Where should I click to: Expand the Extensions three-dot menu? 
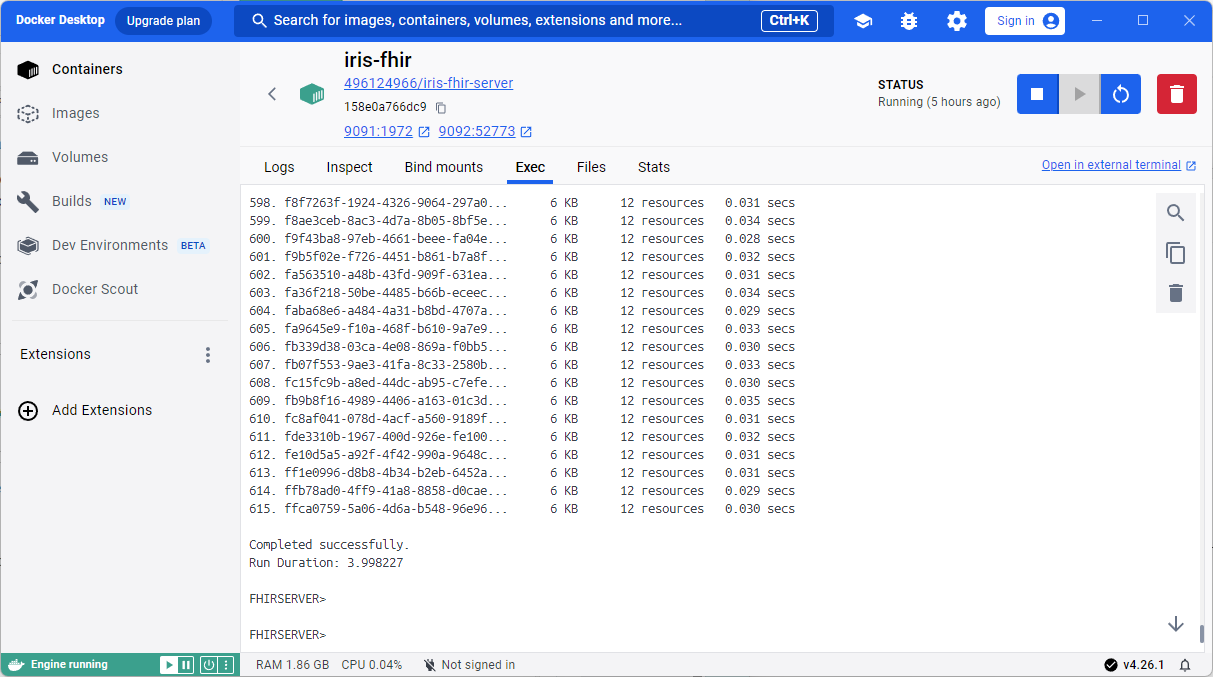(208, 355)
